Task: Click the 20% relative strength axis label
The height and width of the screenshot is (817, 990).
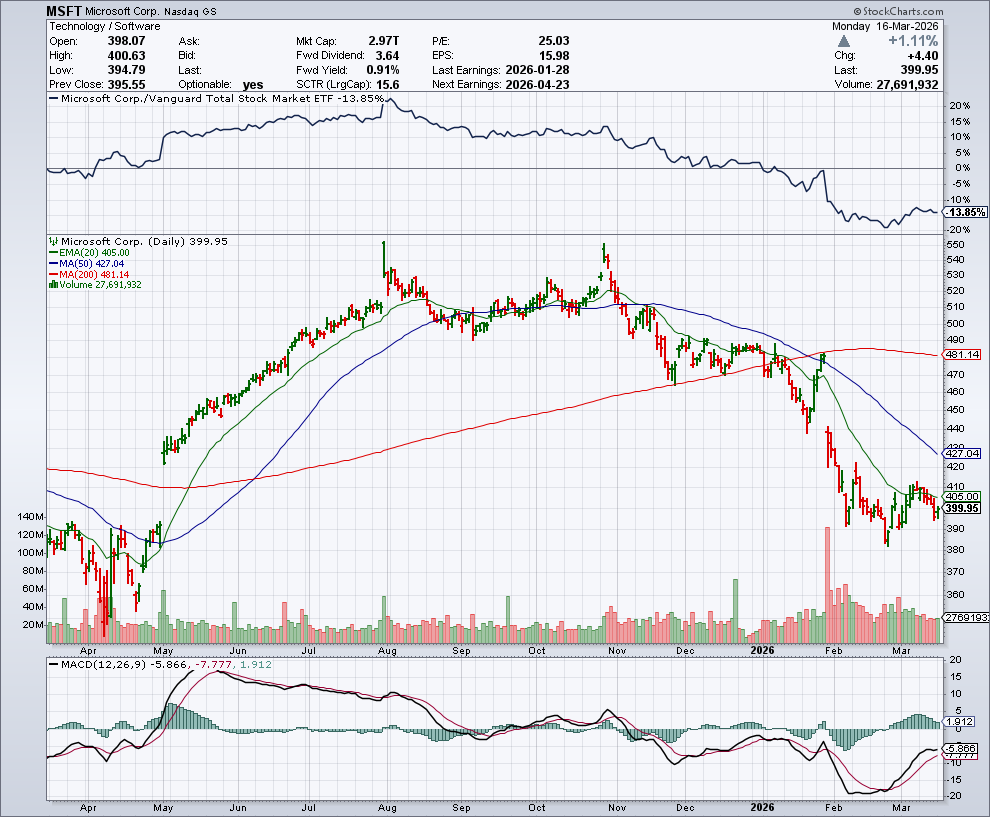Action: click(x=960, y=105)
